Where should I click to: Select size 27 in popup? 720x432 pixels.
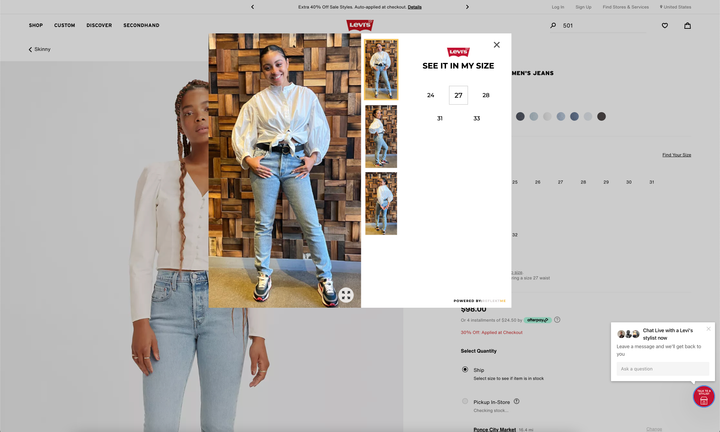click(458, 95)
